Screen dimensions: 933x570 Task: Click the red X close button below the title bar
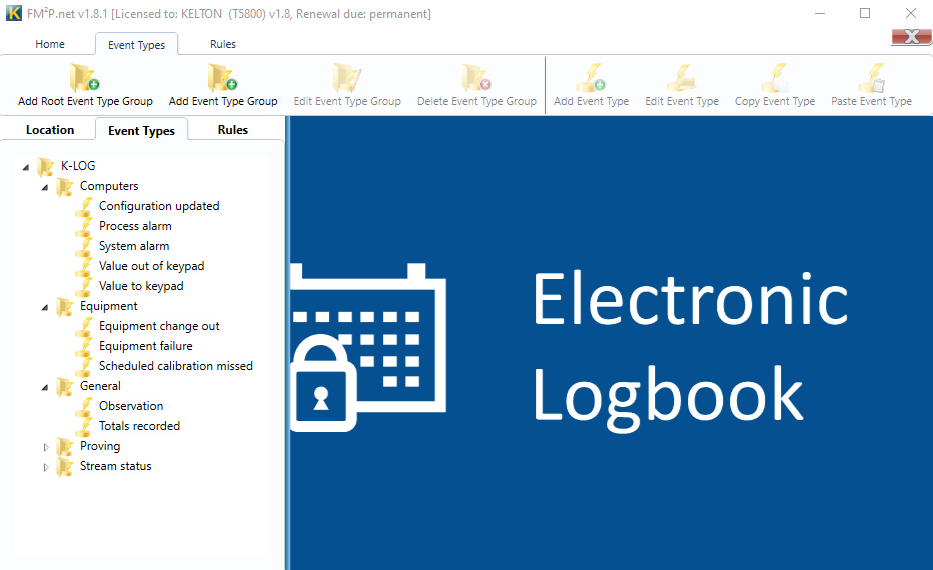click(x=911, y=37)
